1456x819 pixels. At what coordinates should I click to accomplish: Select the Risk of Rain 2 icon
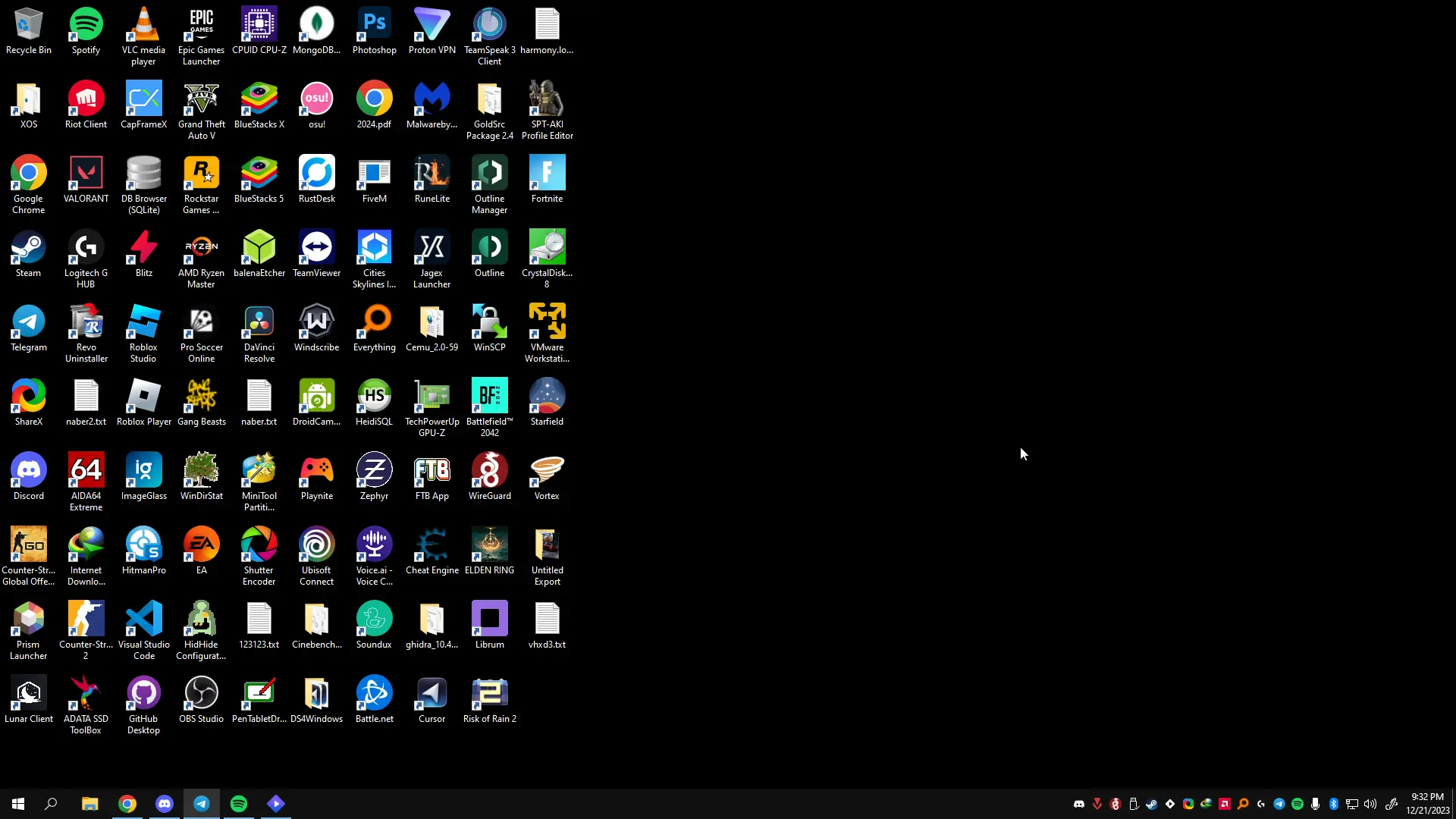[490, 701]
